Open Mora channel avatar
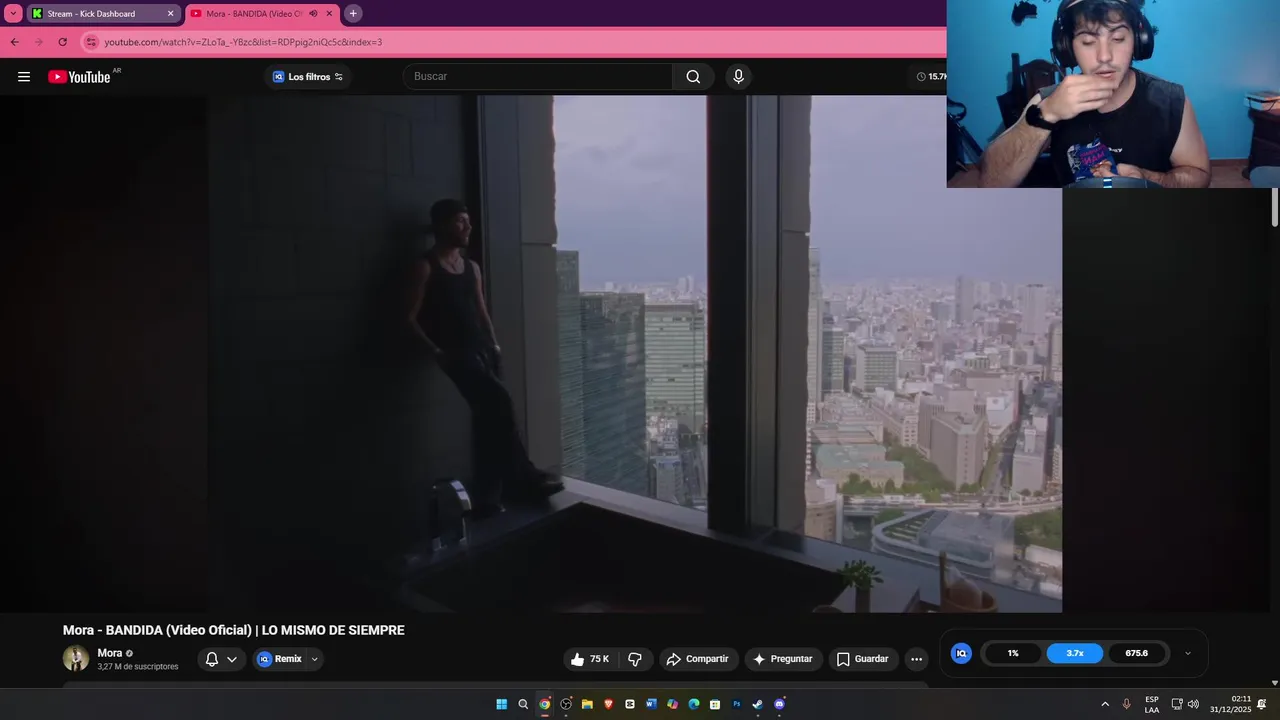This screenshot has width=1280, height=720. click(x=76, y=658)
